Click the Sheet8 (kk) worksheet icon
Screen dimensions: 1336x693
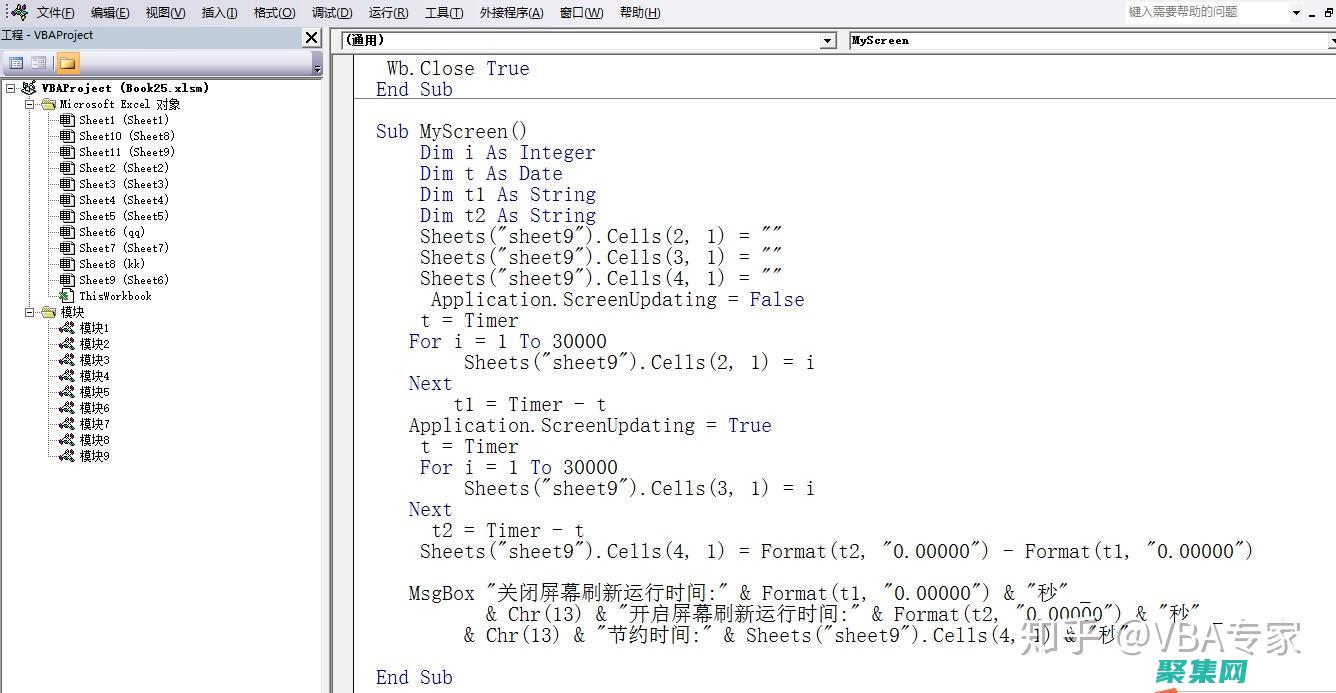[x=66, y=263]
